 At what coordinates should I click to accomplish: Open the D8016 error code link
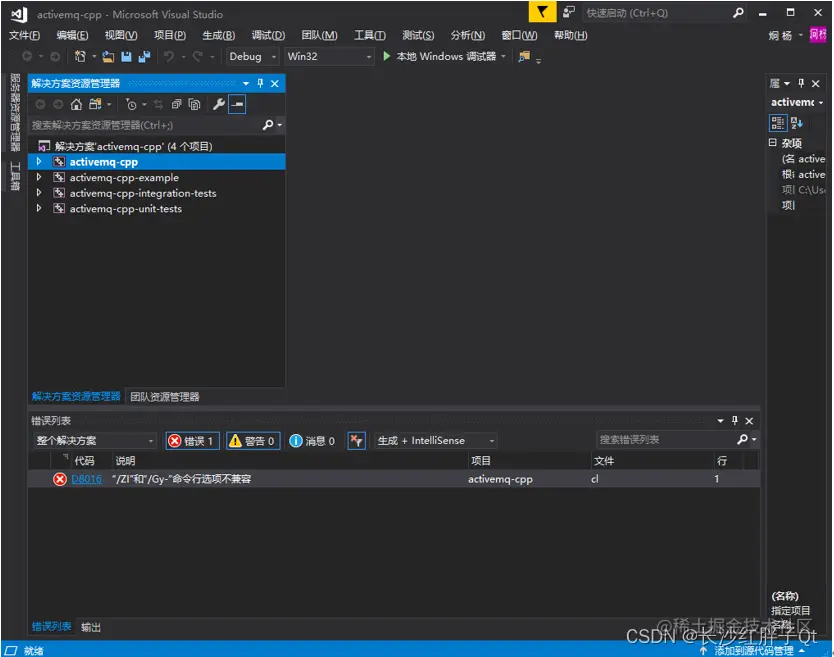[x=86, y=479]
